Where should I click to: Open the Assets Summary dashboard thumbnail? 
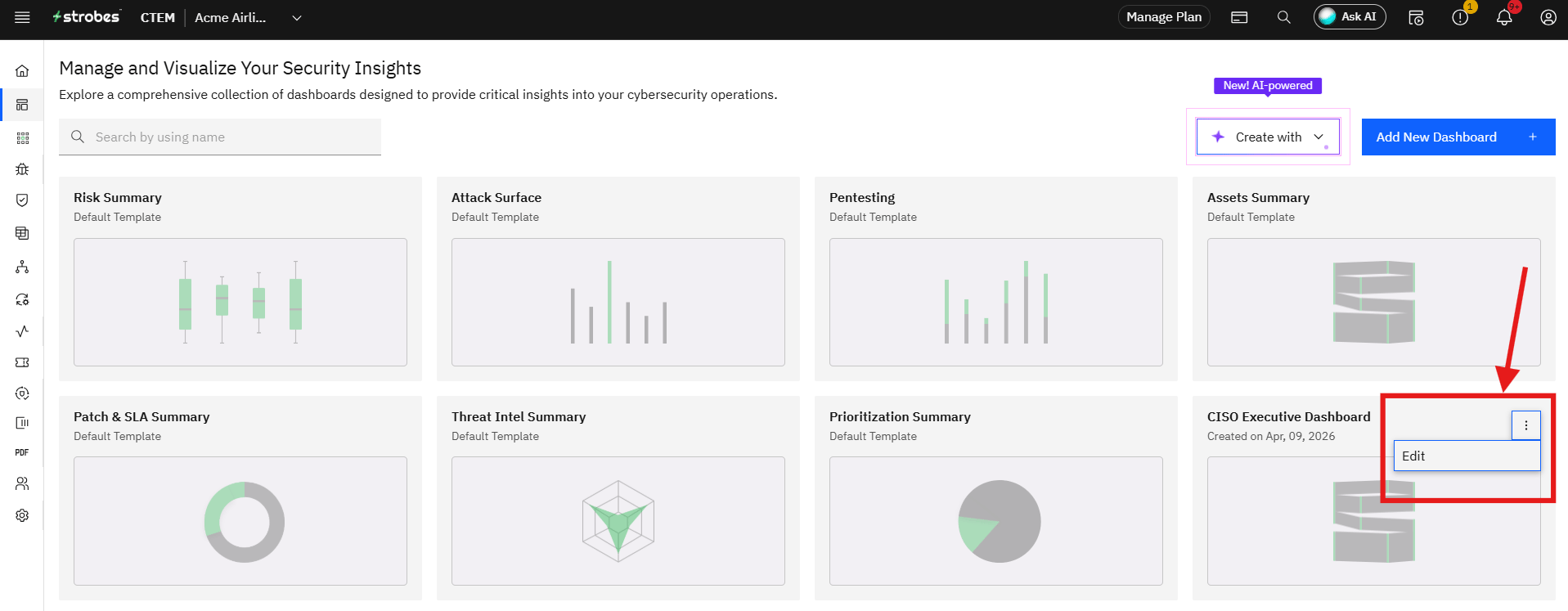pos(1374,302)
